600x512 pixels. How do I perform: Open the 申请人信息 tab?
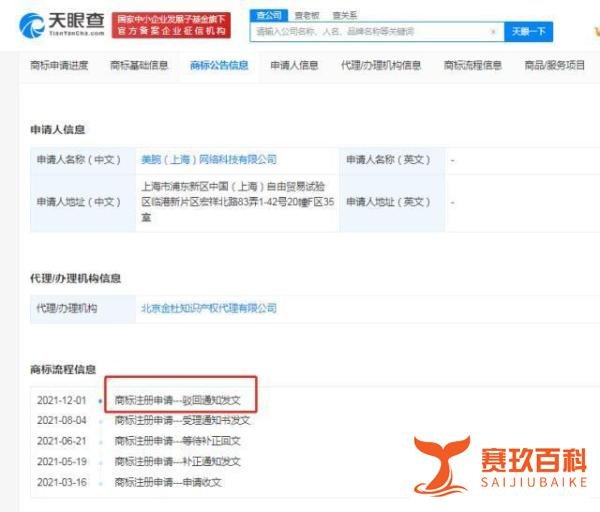pyautogui.click(x=294, y=65)
